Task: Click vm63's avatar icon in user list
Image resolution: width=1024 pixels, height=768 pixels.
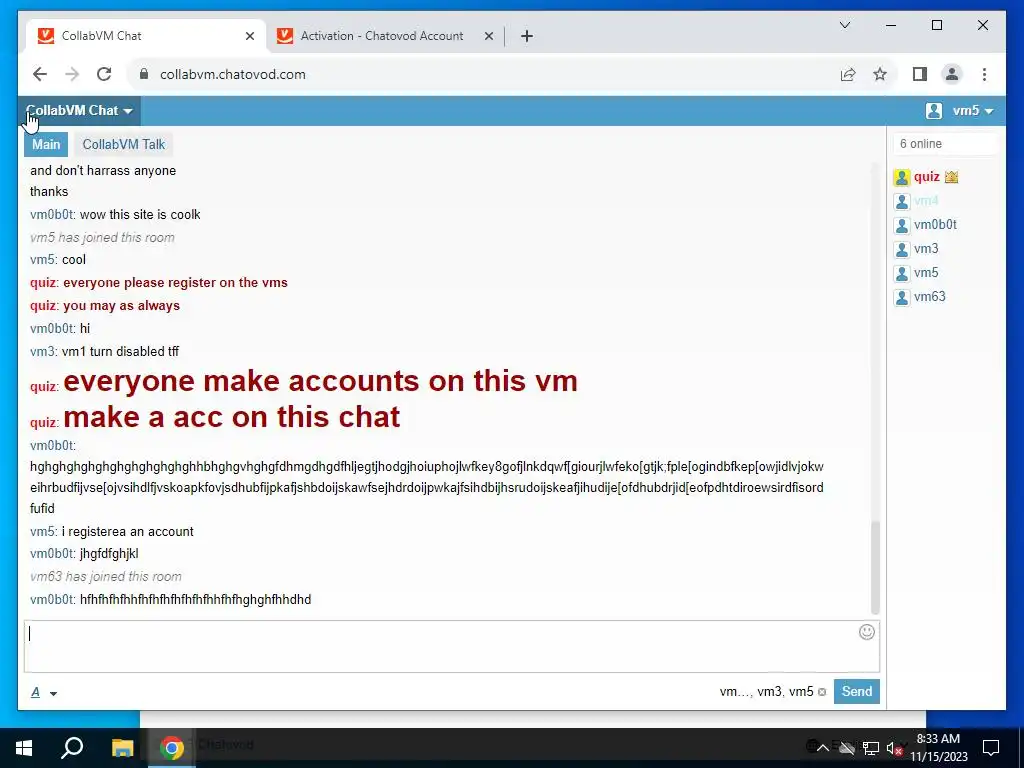Action: click(902, 298)
